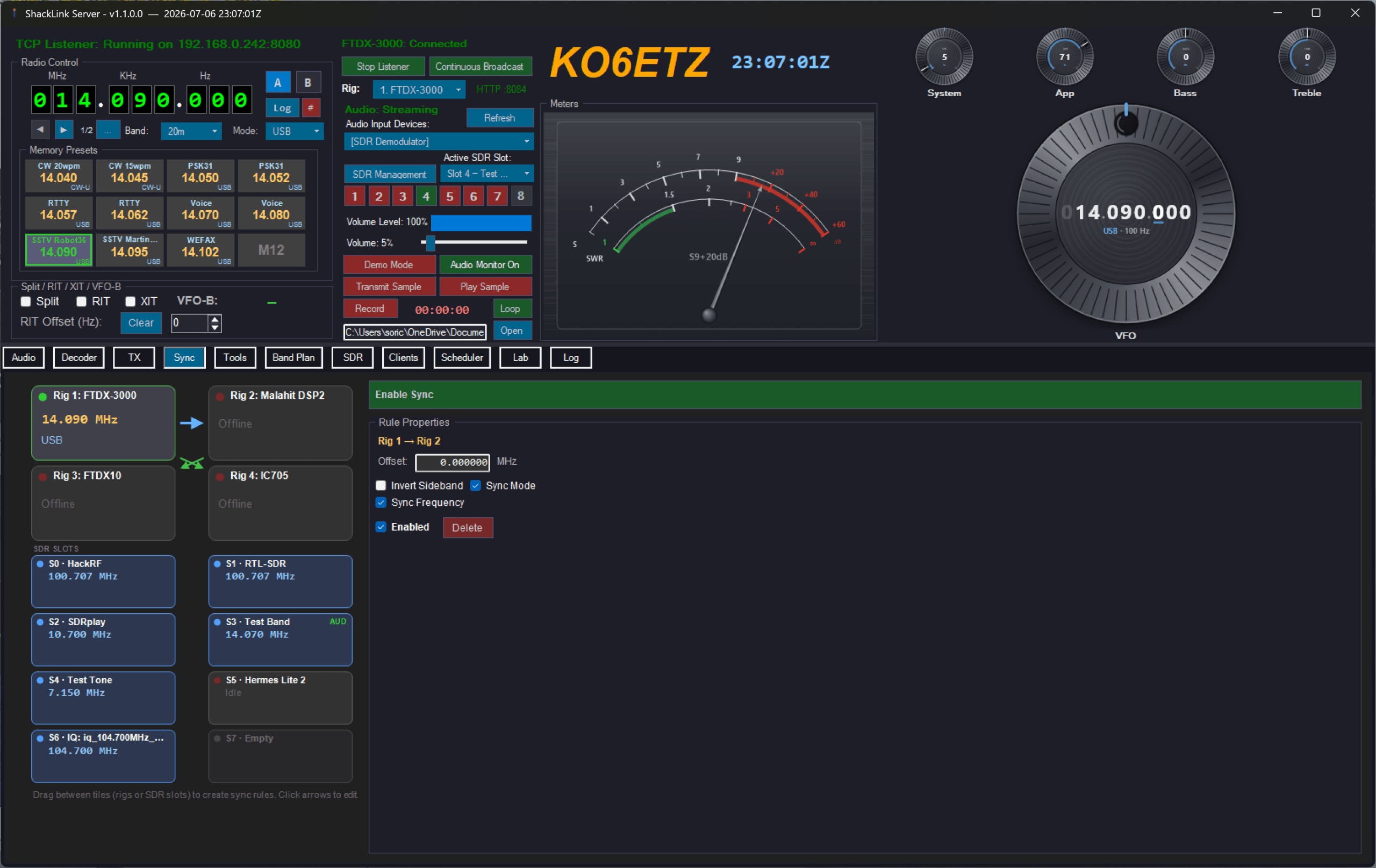Switch to the Clients tab

coord(403,357)
